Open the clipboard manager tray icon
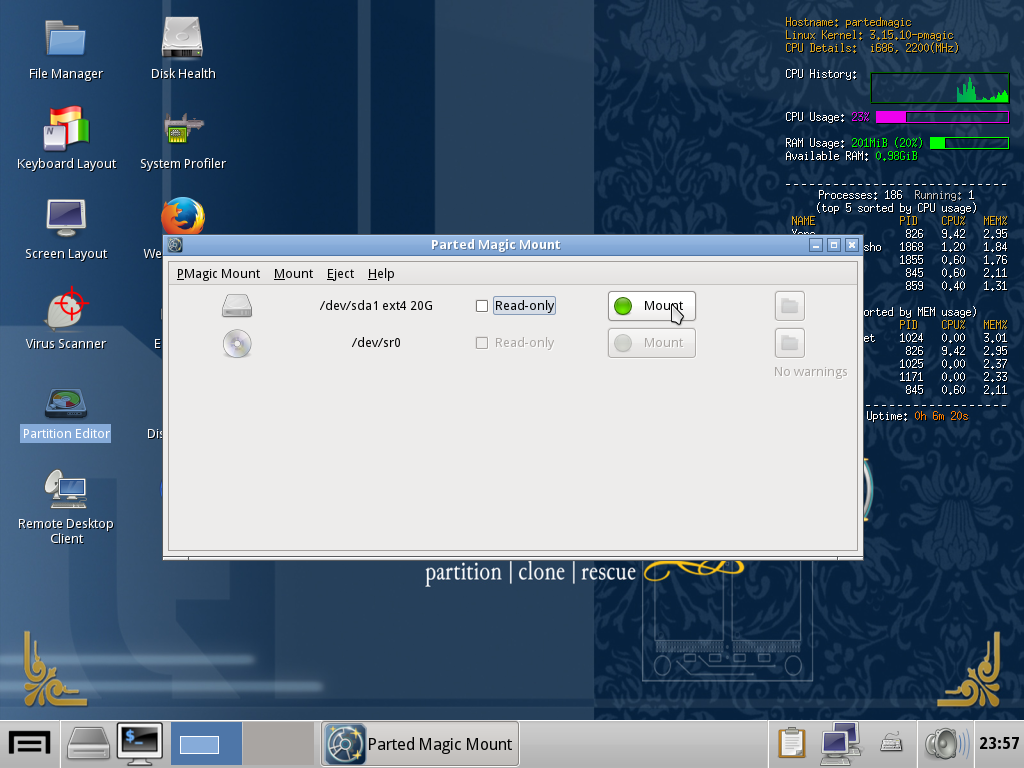Viewport: 1024px width, 768px height. click(792, 744)
